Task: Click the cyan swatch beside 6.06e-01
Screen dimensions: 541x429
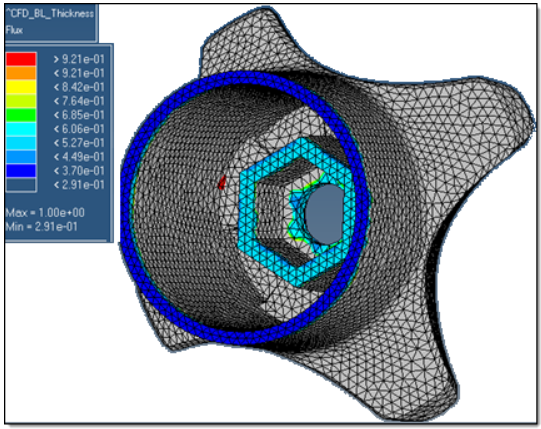Action: [x=21, y=129]
